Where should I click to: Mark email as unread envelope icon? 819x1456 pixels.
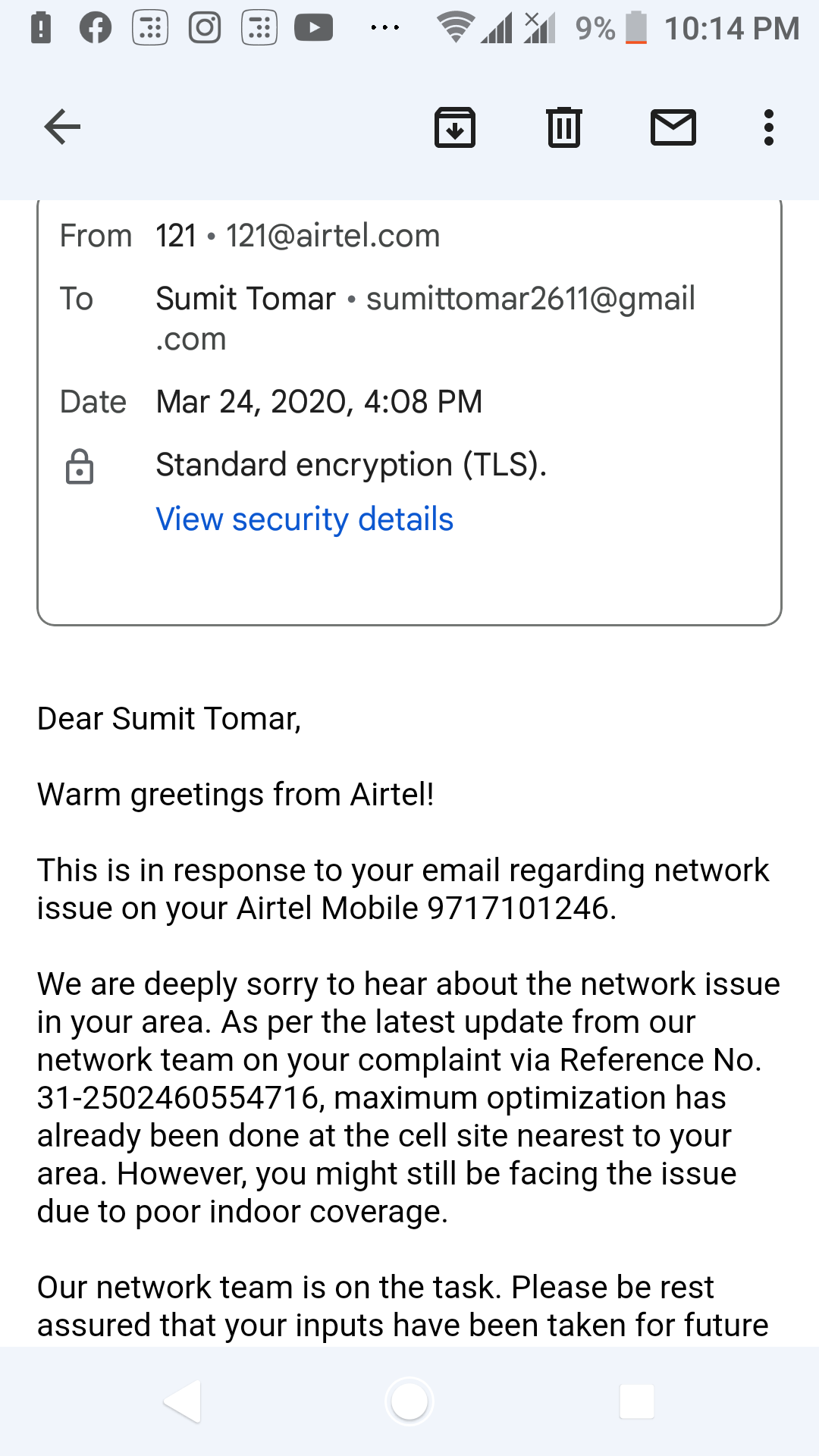(x=673, y=127)
